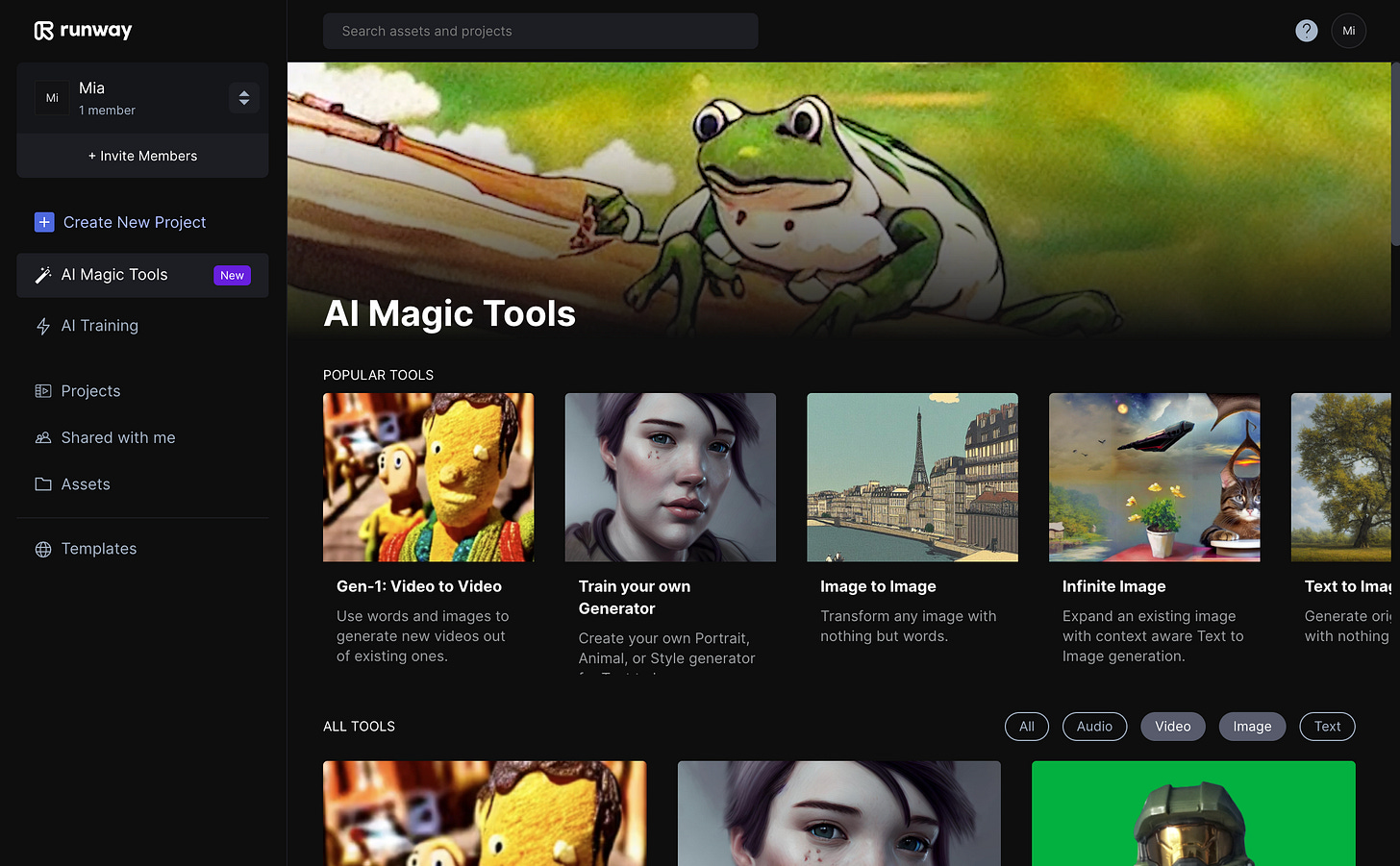The width and height of the screenshot is (1400, 866).
Task: Click the plus icon for Create New Project
Action: pyautogui.click(x=44, y=222)
